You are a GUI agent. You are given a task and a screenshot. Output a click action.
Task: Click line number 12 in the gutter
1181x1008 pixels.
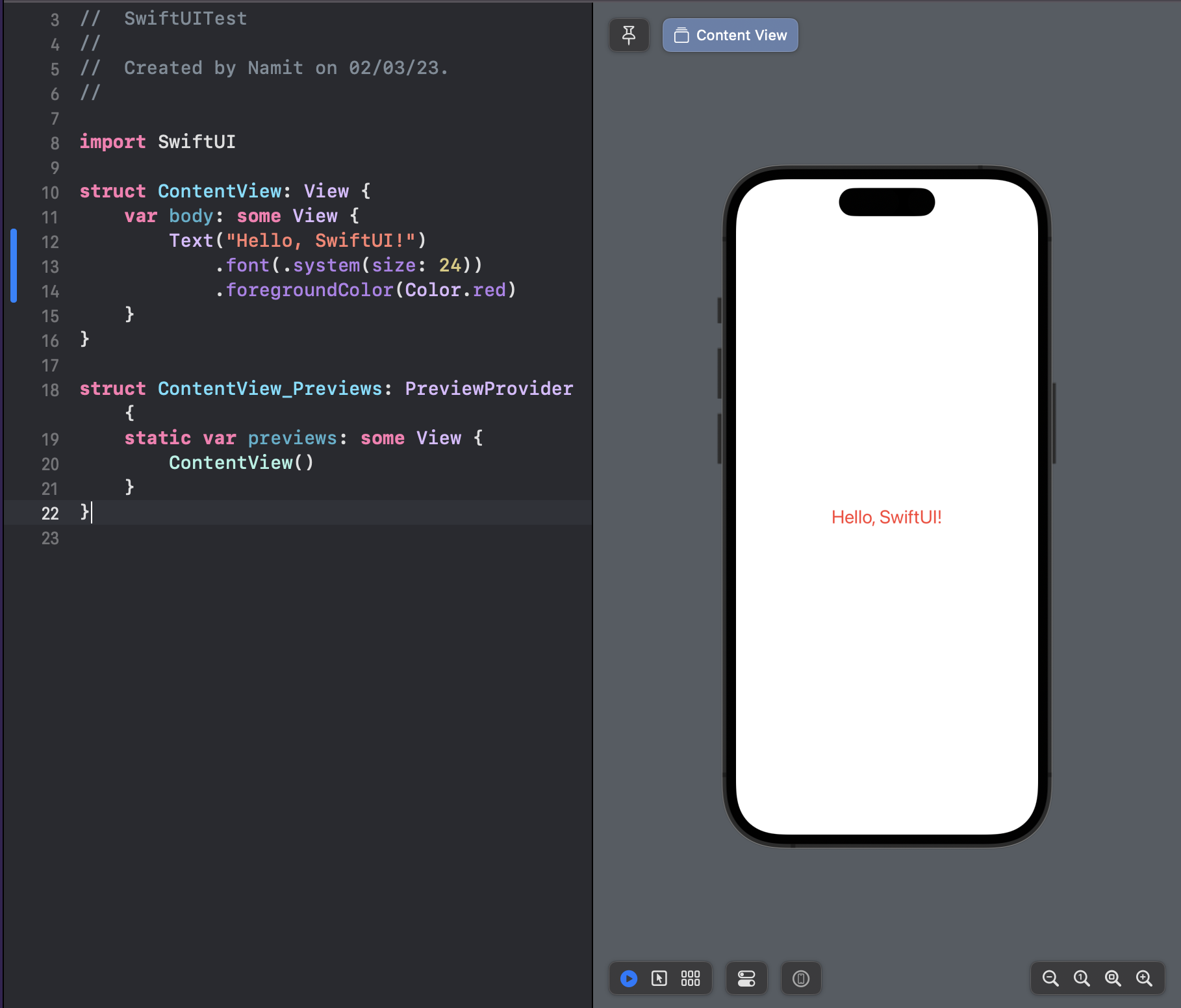(50, 242)
